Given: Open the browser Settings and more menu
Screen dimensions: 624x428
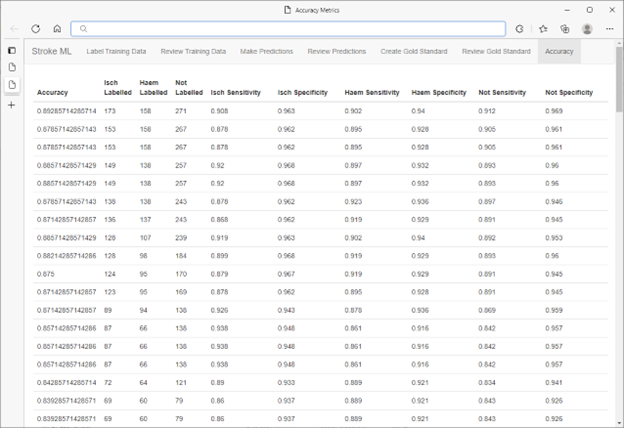Looking at the screenshot, I should click(x=609, y=29).
